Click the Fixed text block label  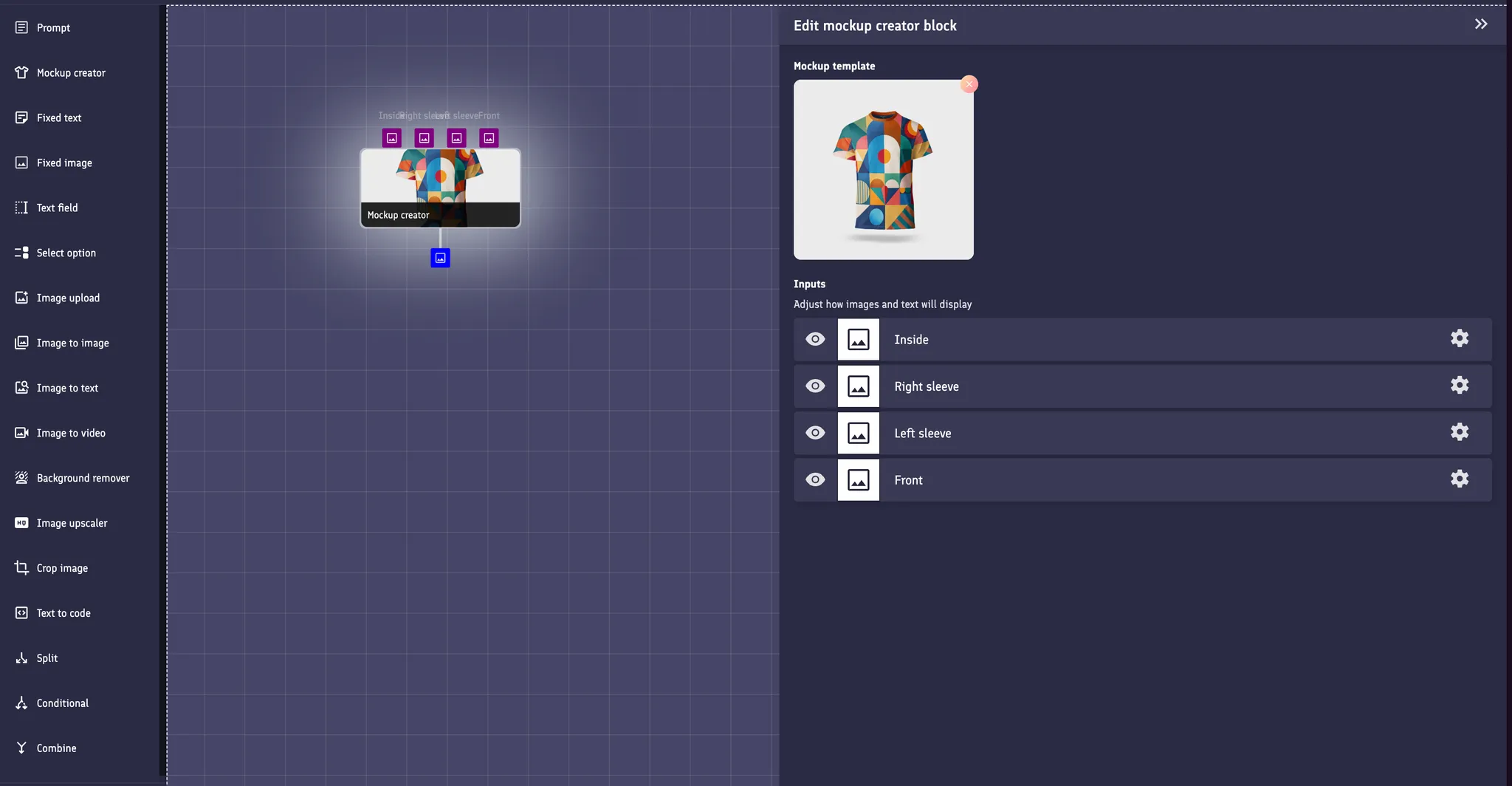(59, 118)
